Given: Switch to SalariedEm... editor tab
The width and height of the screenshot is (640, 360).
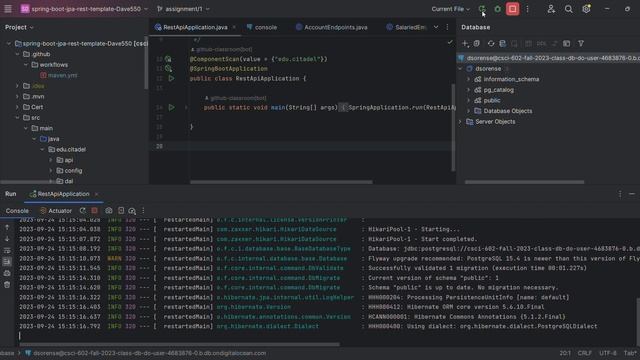Looking at the screenshot, I should (406, 27).
